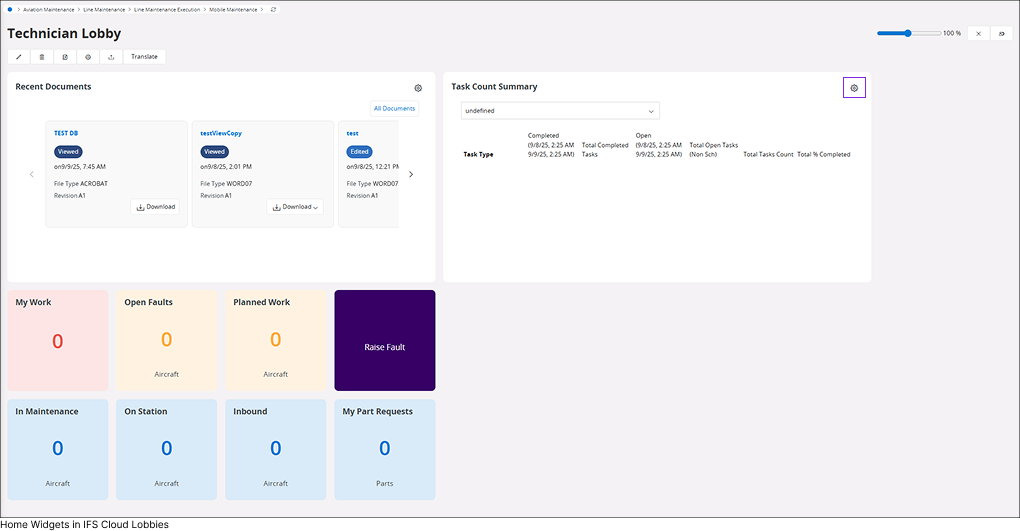This screenshot has width=1020, height=531.
Task: Click the Recent Documents heading
Action: (x=53, y=87)
